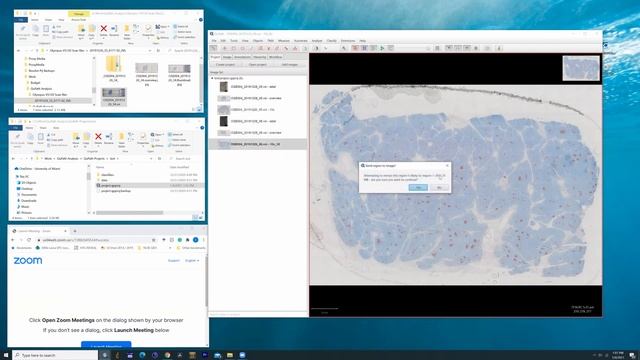
Task: Adjust the overlay opacity slider in QuPath
Action: click(413, 48)
